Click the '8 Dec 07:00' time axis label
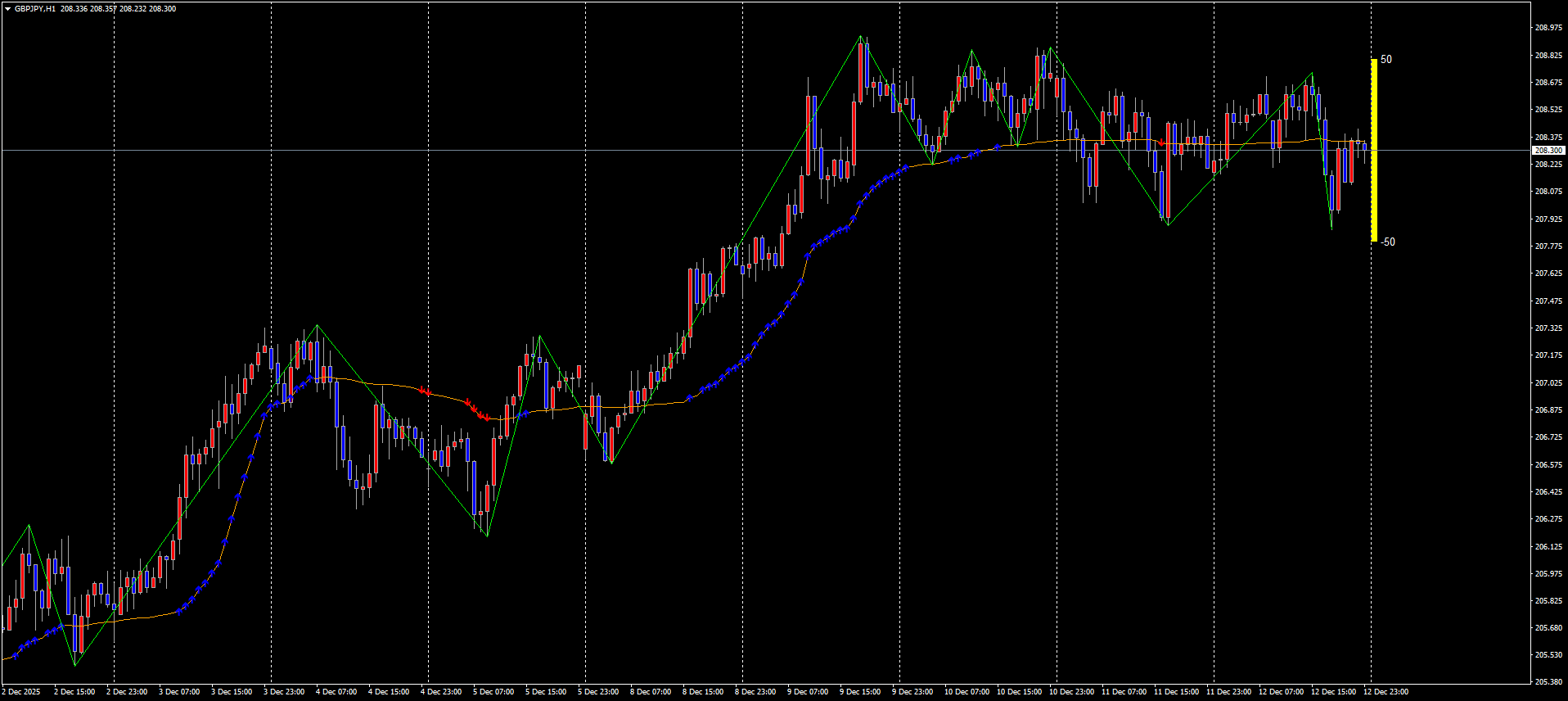Viewport: 1568px width, 701px height. pyautogui.click(x=652, y=692)
